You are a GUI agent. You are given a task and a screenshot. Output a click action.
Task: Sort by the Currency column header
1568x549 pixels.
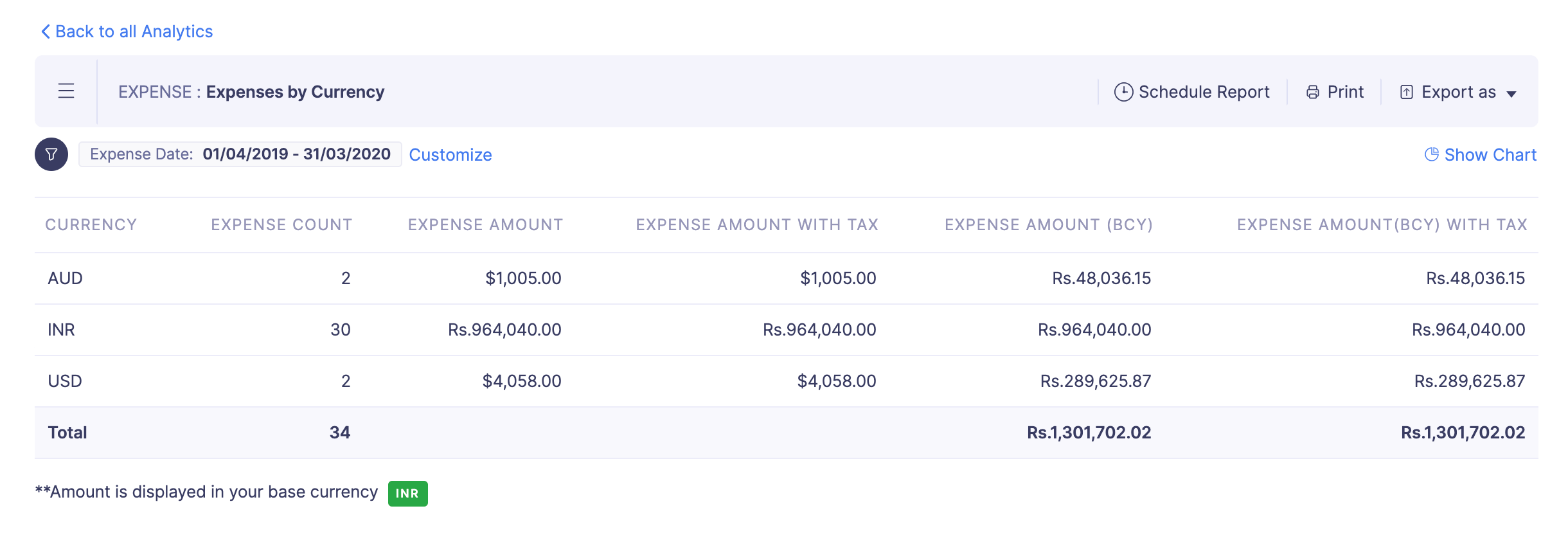(x=91, y=224)
